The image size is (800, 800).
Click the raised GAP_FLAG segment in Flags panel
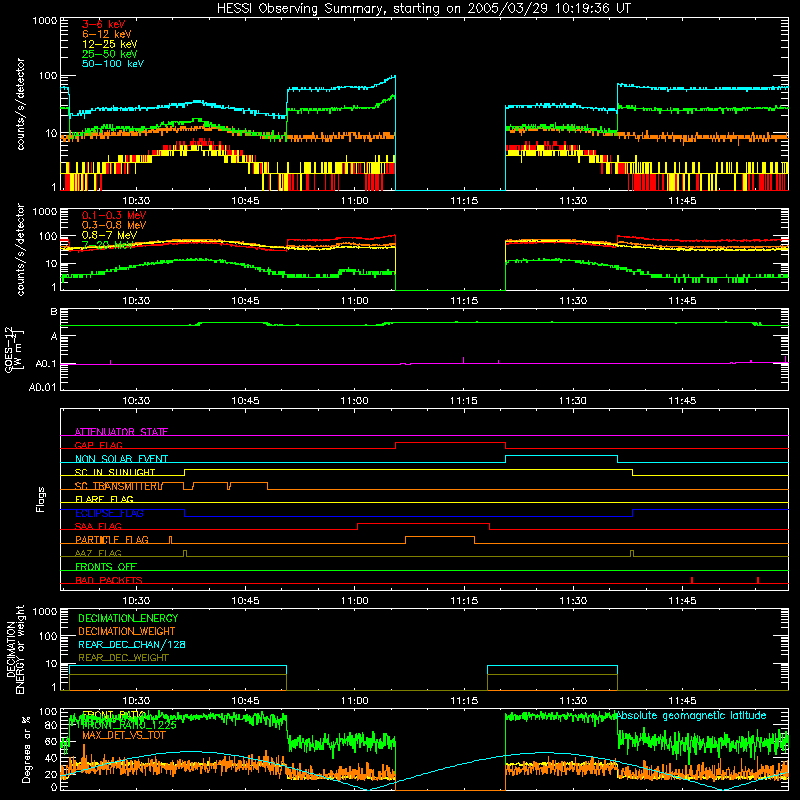451,442
